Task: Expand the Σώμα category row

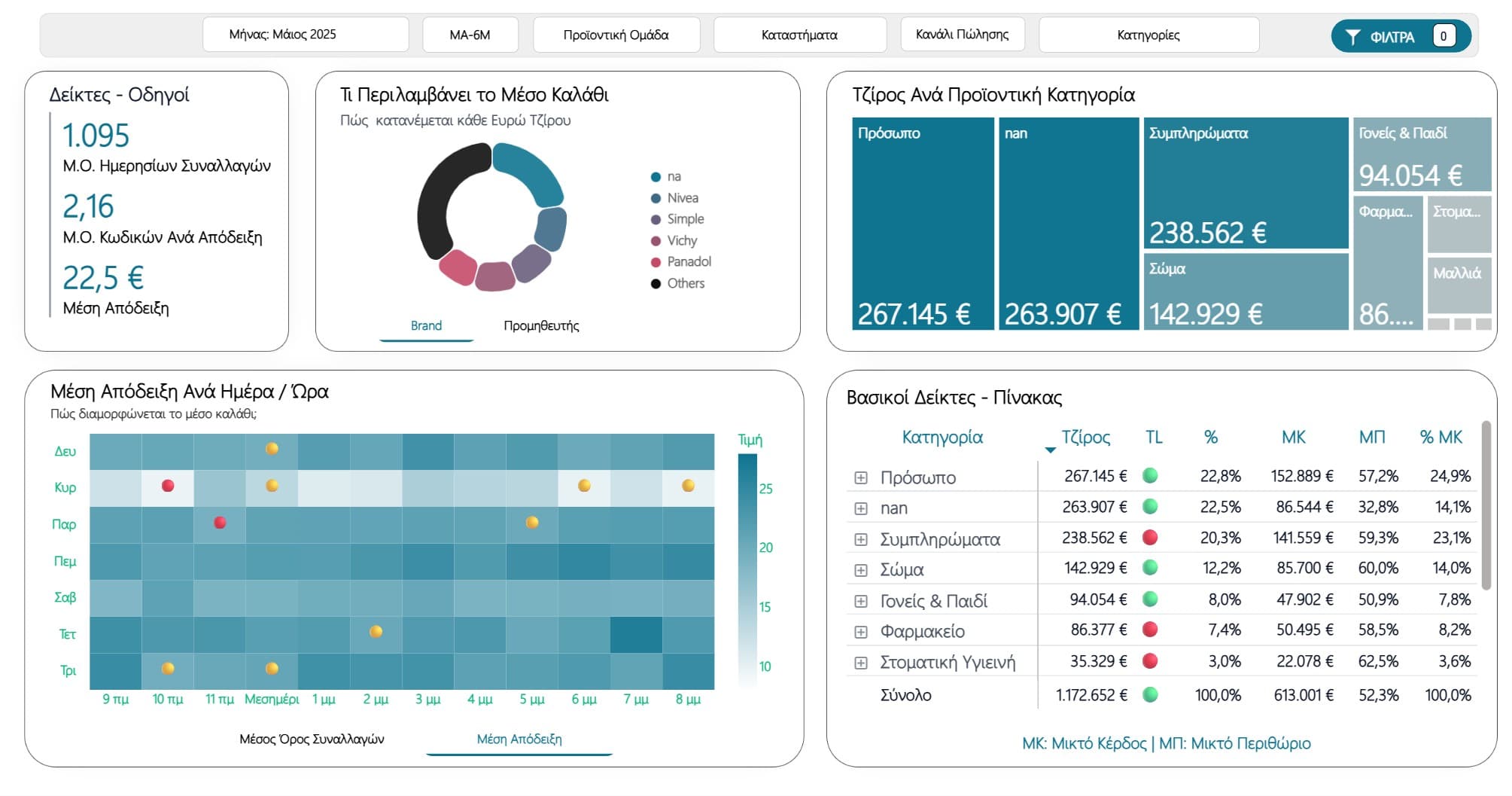Action: [x=861, y=570]
